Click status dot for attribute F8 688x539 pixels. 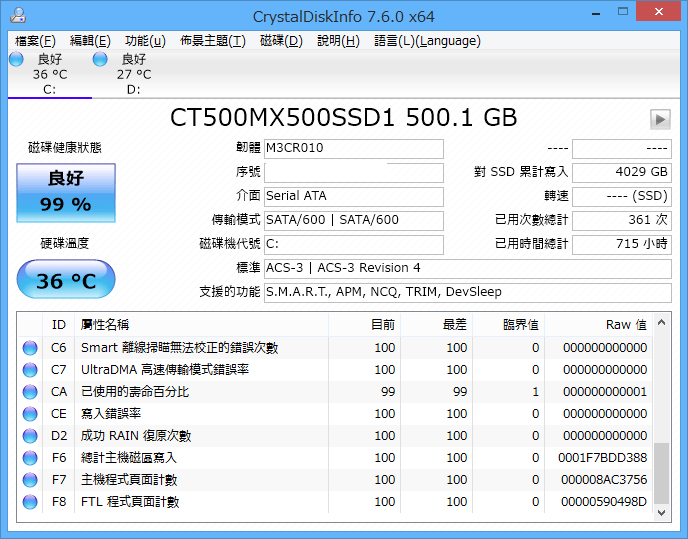pos(30,502)
